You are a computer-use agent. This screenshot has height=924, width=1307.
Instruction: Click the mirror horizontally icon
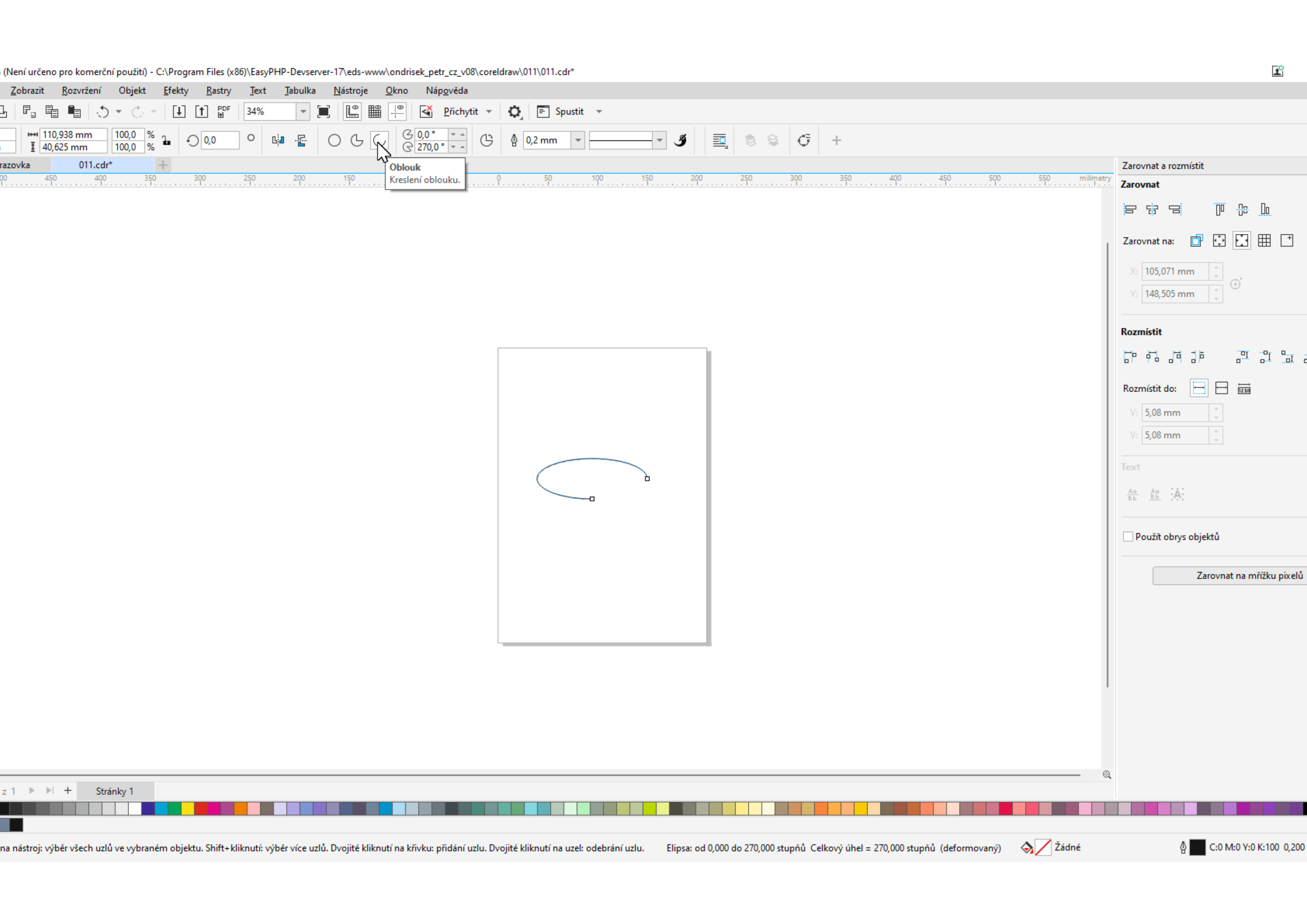point(278,140)
